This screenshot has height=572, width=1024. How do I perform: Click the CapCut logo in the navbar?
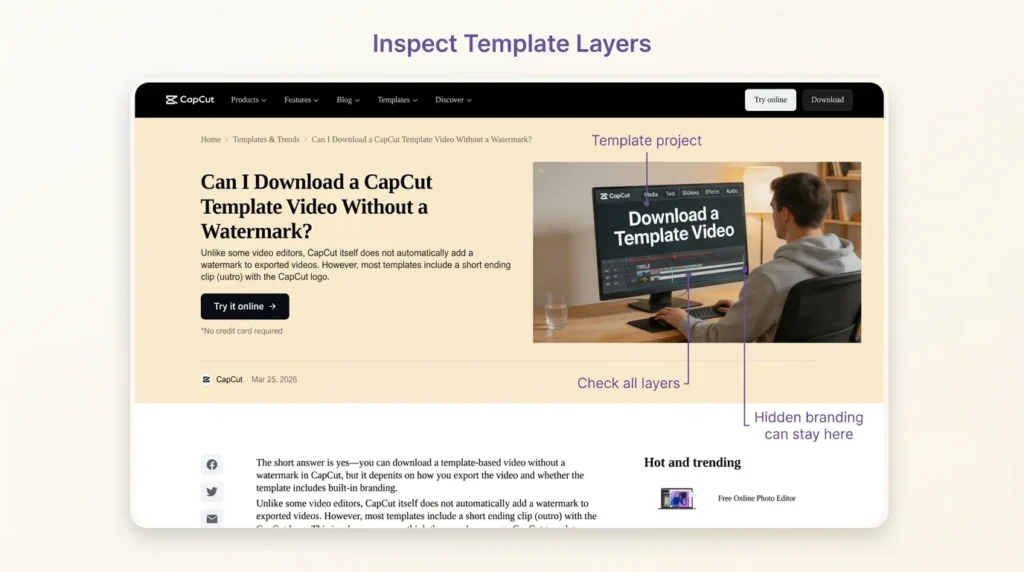coord(189,100)
